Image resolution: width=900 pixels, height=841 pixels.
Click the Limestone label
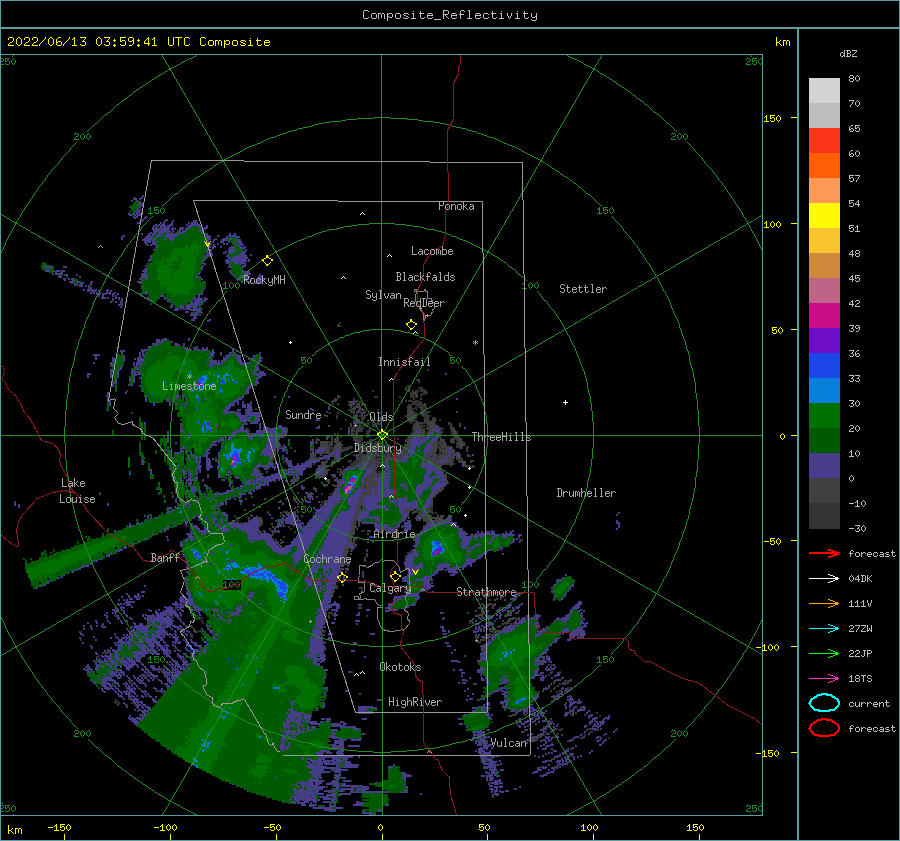tap(189, 386)
